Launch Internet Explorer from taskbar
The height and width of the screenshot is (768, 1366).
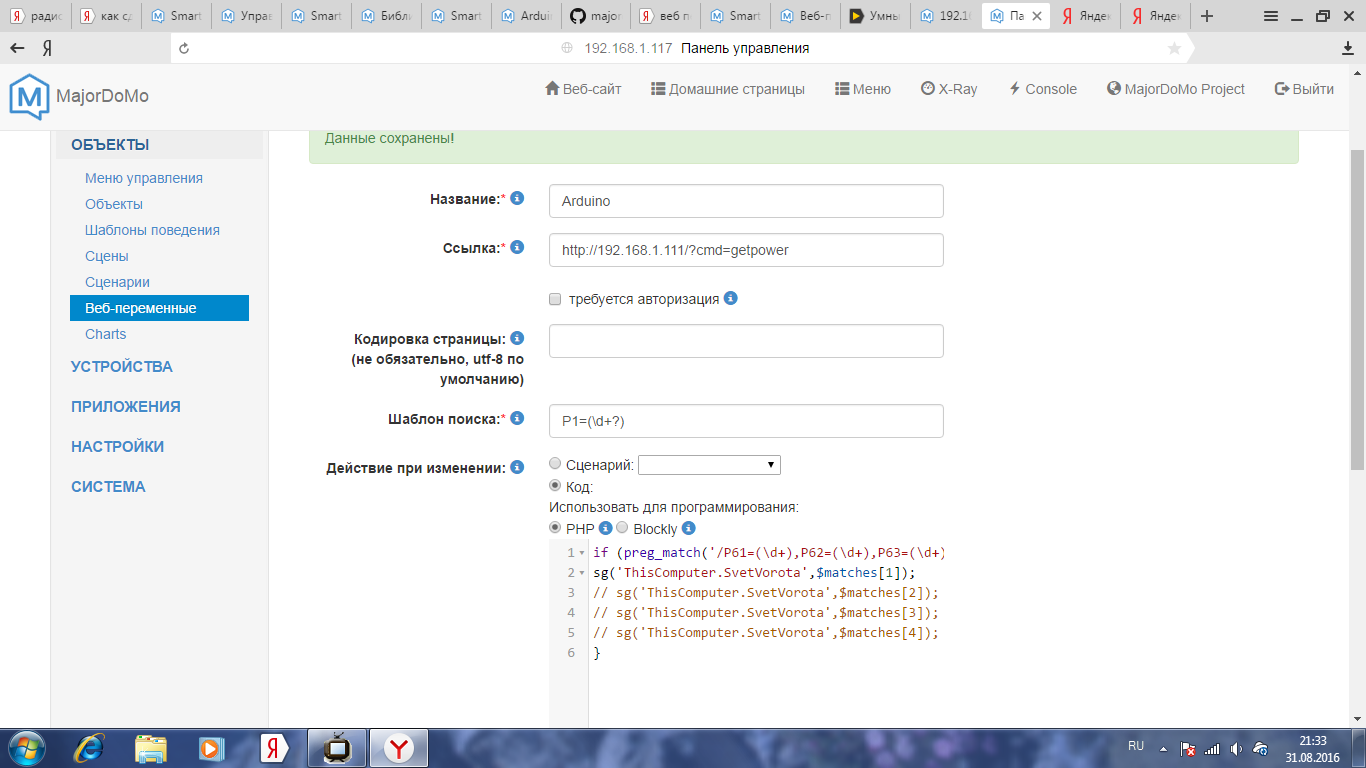point(91,747)
